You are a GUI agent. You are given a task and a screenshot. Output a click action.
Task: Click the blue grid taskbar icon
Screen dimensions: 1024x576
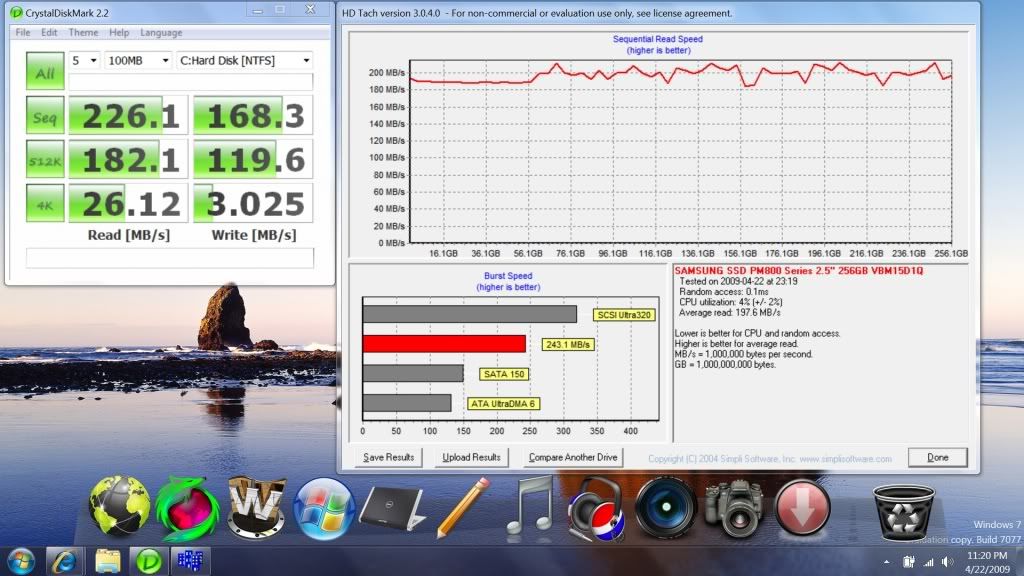pos(190,561)
